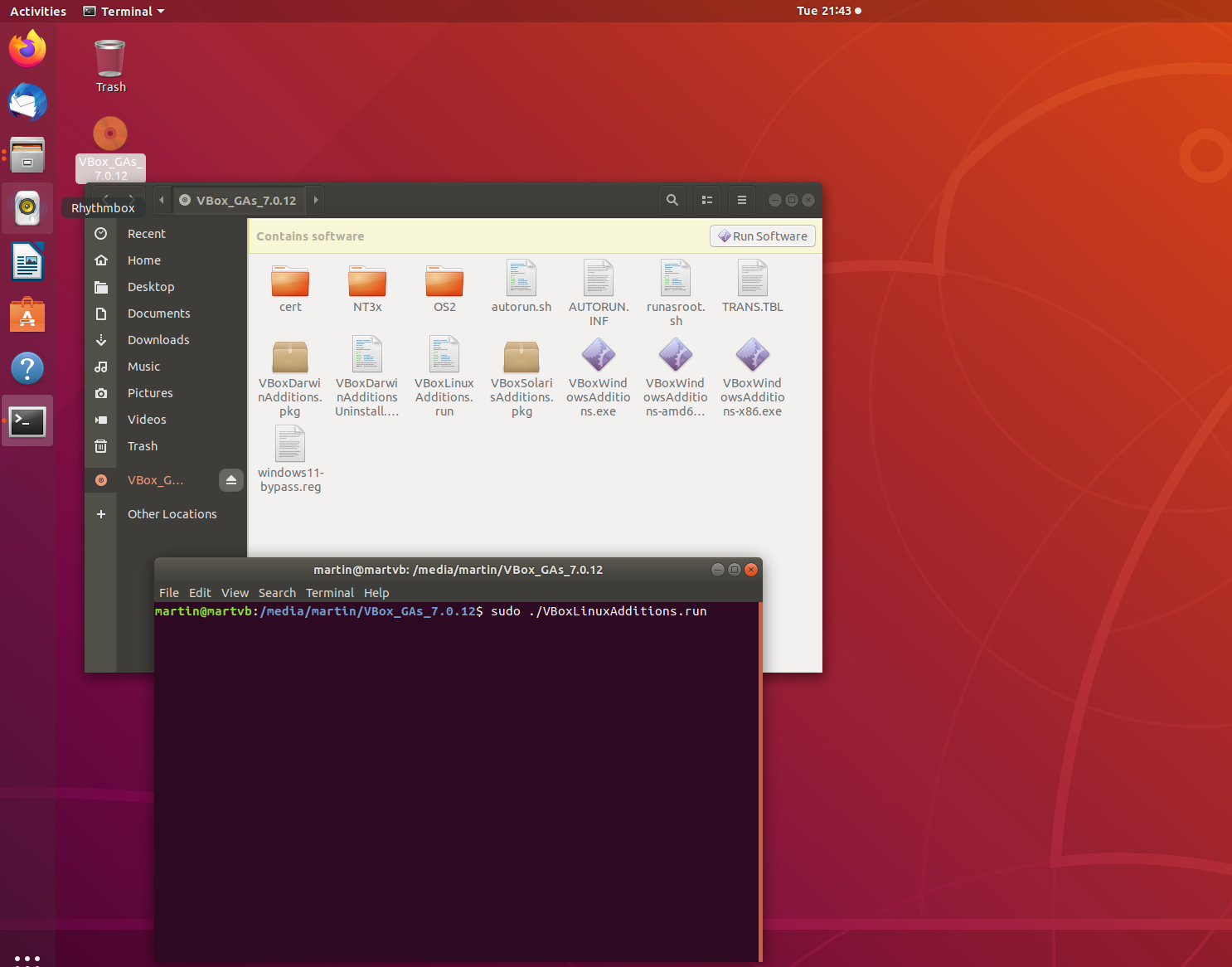The height and width of the screenshot is (967, 1232).
Task: Select the autorun.sh file
Action: (x=521, y=286)
